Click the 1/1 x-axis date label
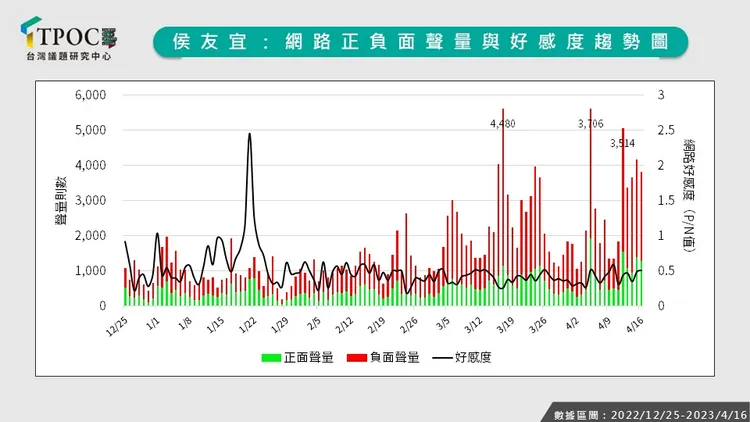 tap(153, 324)
